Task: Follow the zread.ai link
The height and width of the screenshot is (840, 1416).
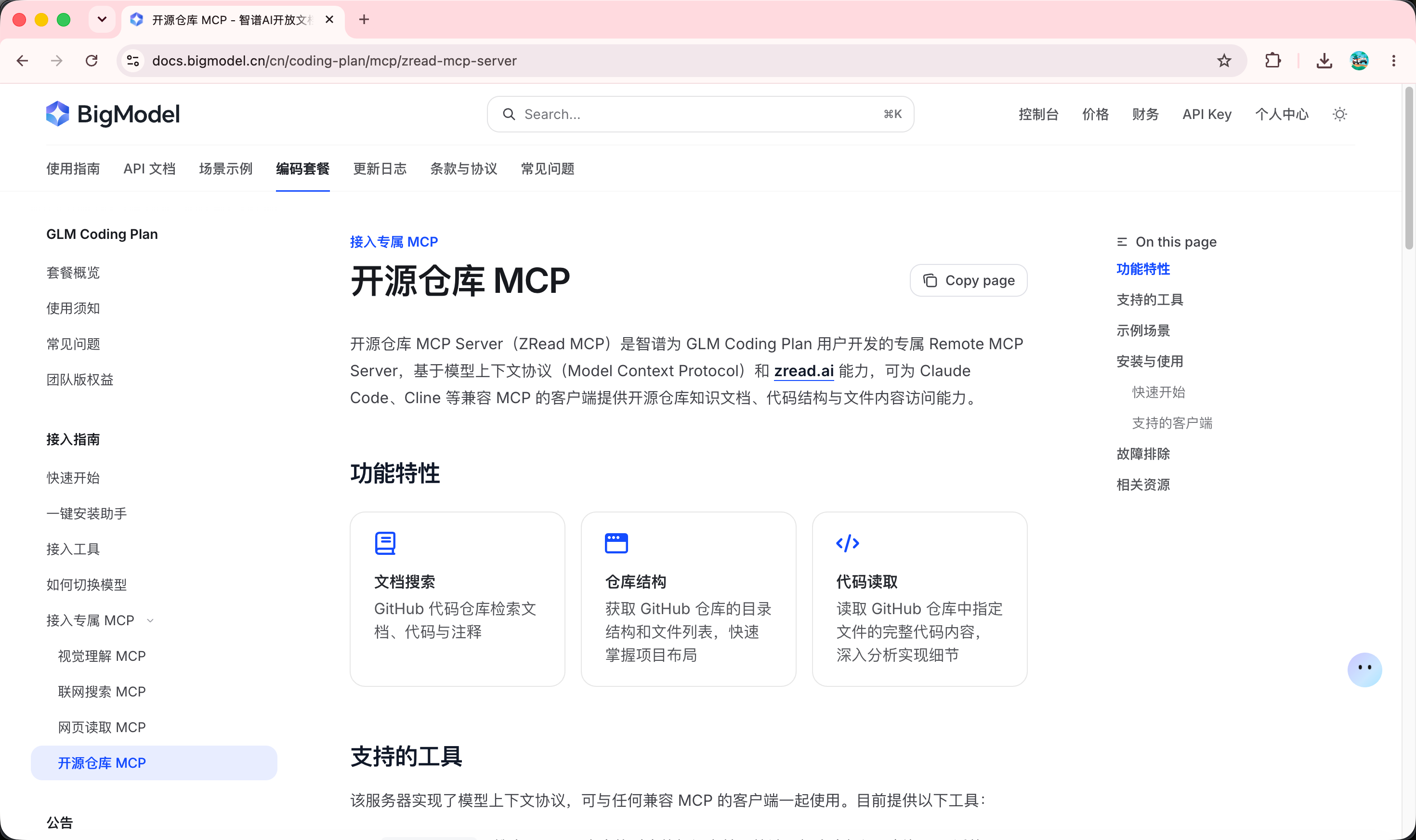Action: point(804,371)
